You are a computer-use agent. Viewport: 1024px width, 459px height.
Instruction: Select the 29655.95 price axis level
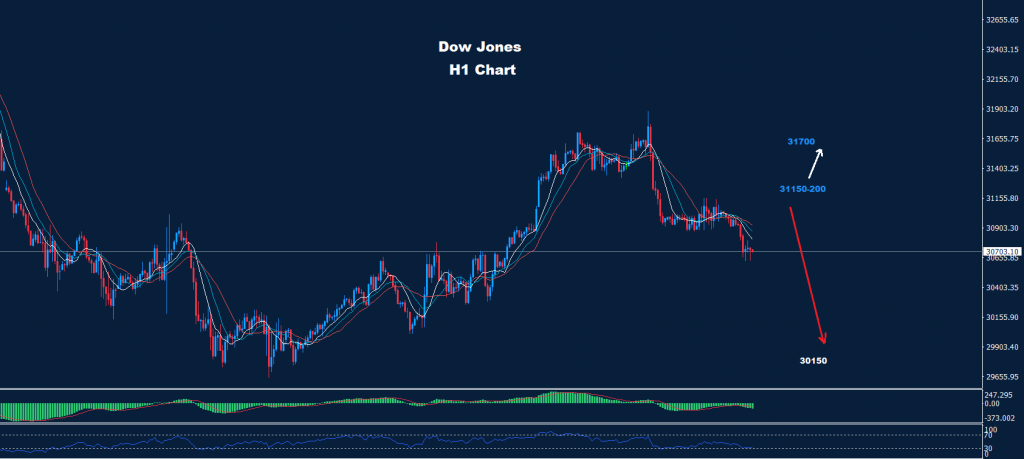pos(1001,378)
